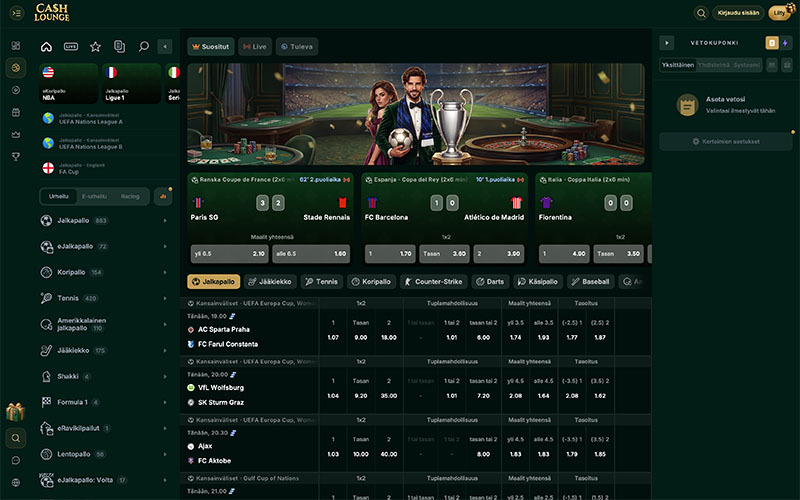The width and height of the screenshot is (800, 500).
Task: Expand the Koripallo category
Action: 106,272
